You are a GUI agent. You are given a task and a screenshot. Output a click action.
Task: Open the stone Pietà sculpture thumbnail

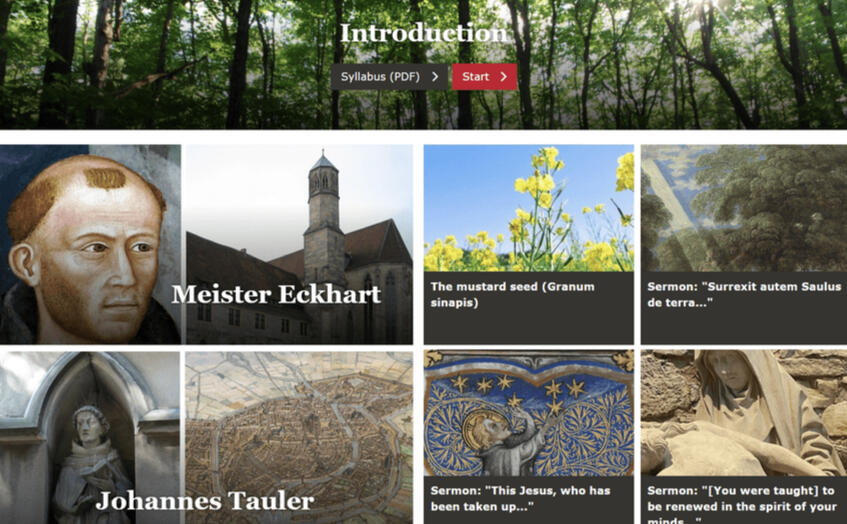[744, 413]
